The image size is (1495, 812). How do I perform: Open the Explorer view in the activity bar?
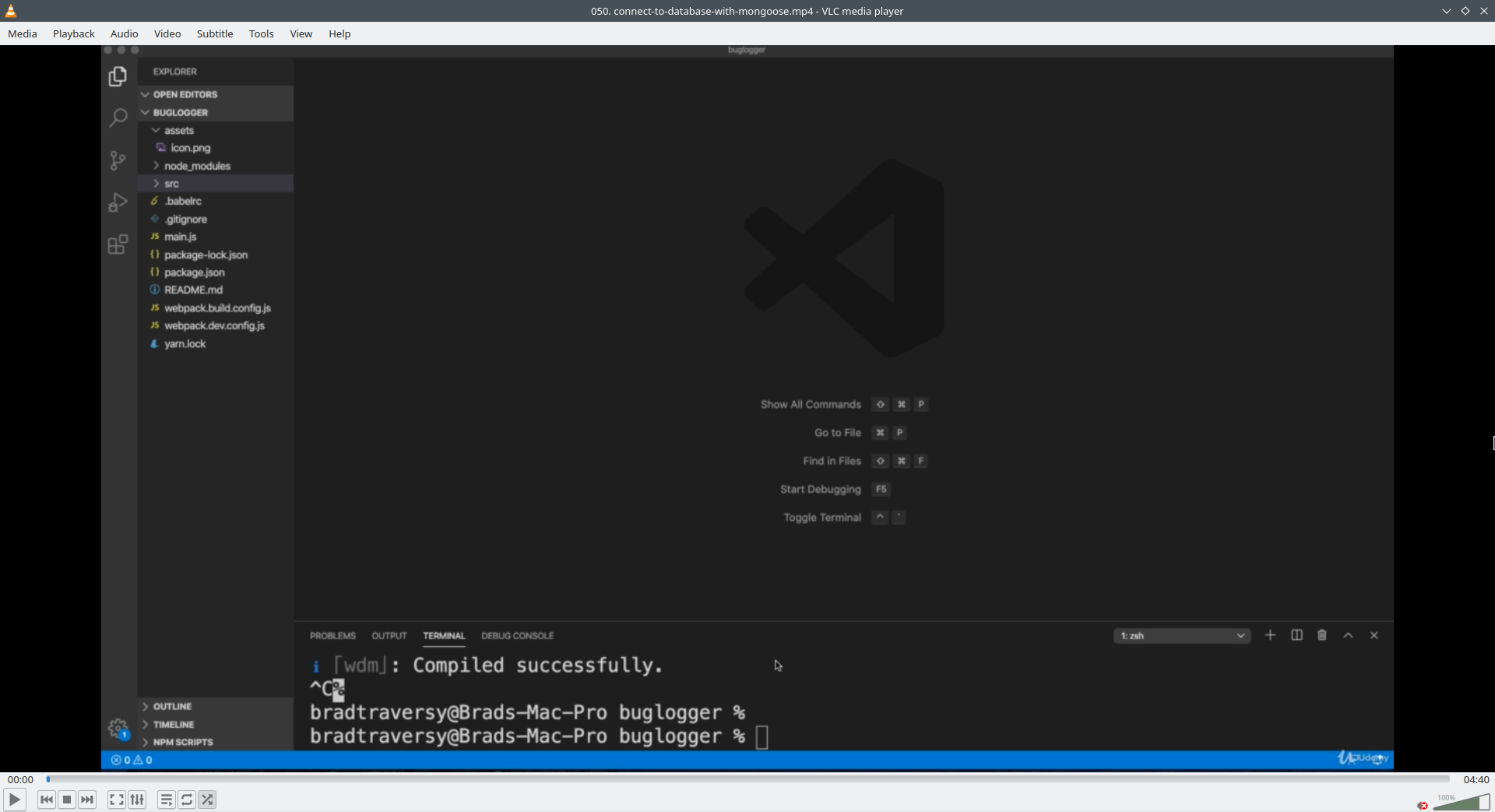[118, 76]
